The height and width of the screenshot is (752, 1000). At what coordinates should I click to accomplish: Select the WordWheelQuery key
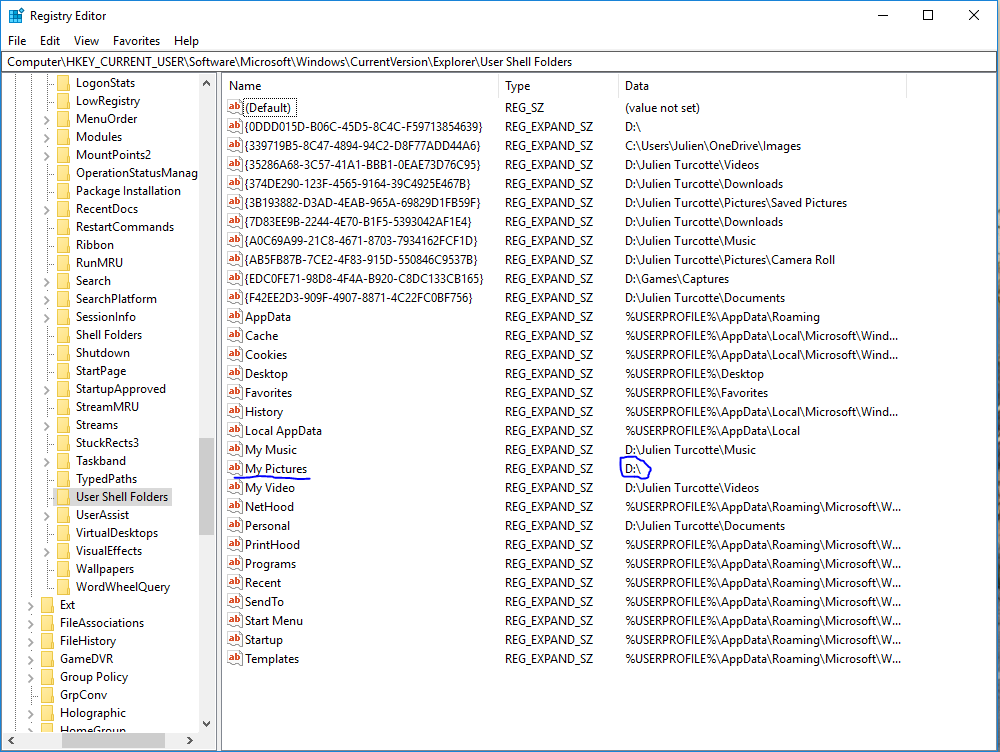122,586
